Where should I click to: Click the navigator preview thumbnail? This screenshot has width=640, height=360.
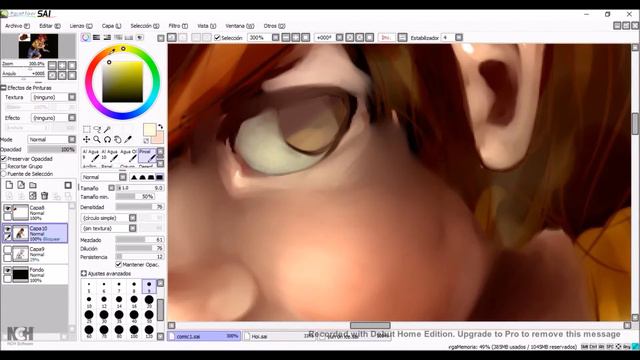click(x=38, y=46)
